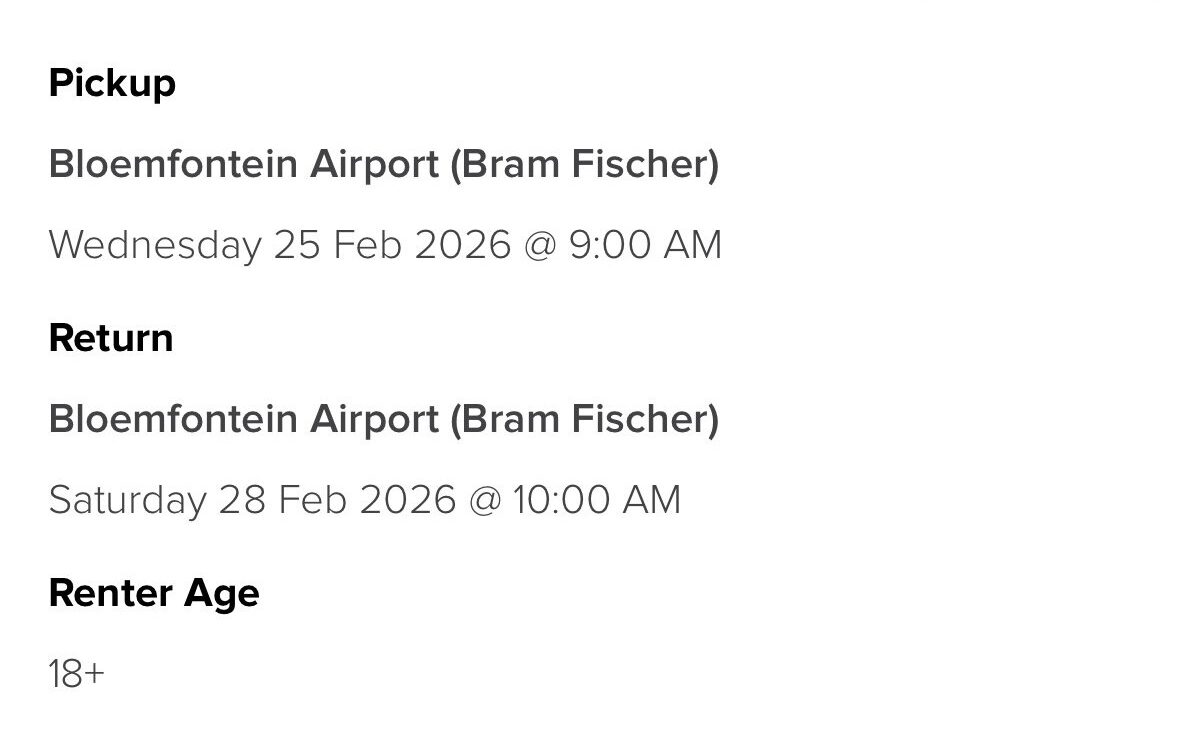
Task: Select the 18+ renter age value
Action: pos(76,675)
